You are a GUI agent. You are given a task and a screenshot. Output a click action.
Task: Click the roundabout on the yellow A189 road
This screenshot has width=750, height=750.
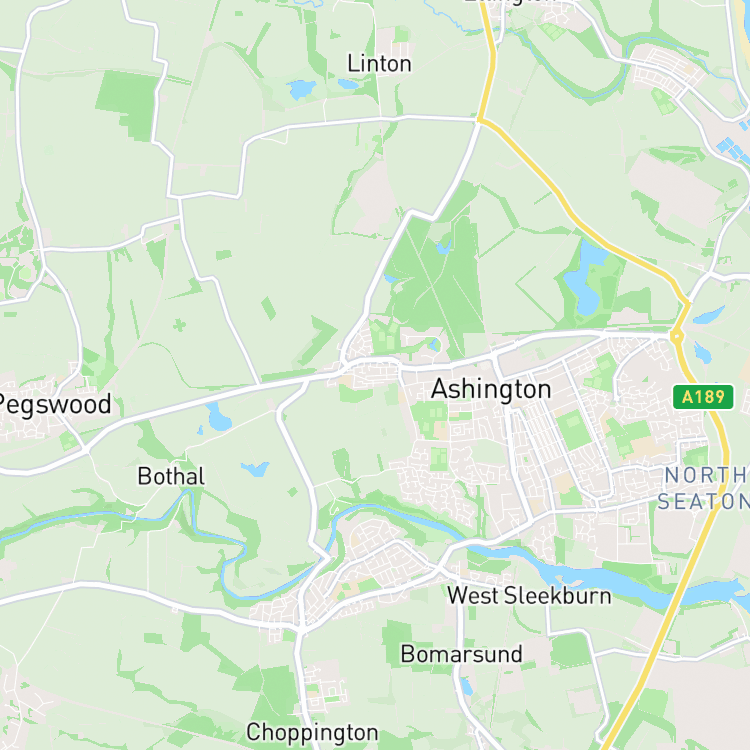pos(676,336)
